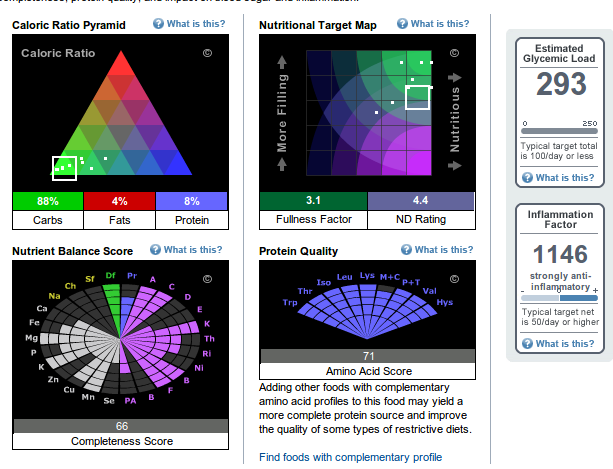Click help icon in Estimated Glycemic Load box

[527, 178]
